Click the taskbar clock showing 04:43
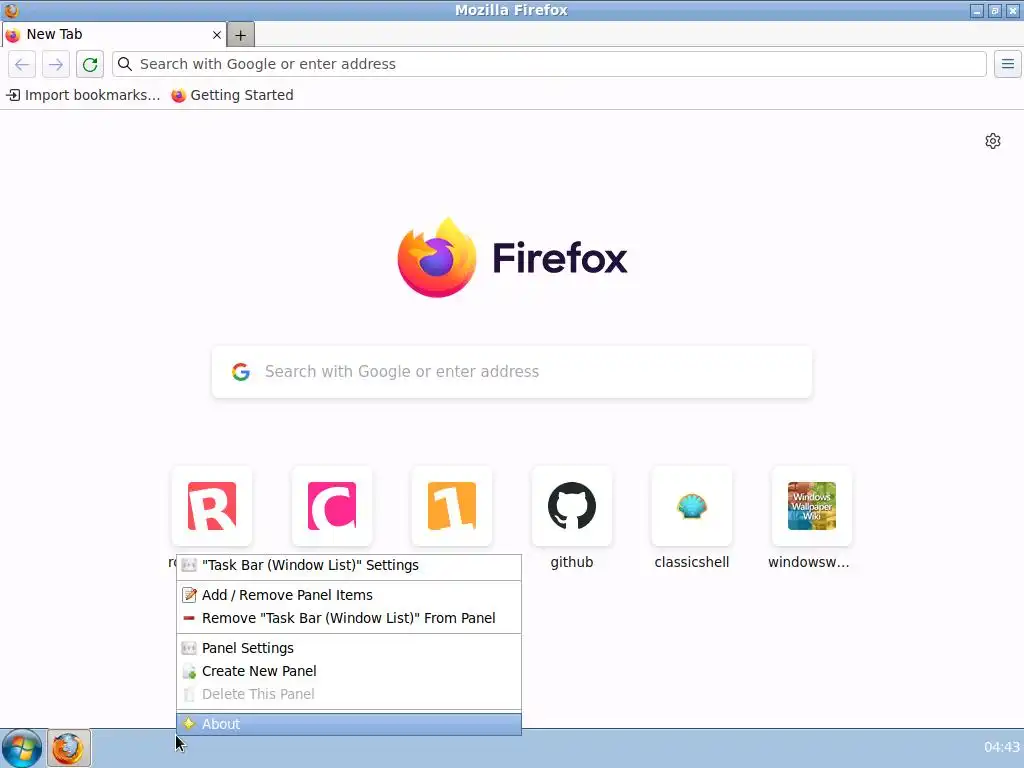 point(1001,747)
